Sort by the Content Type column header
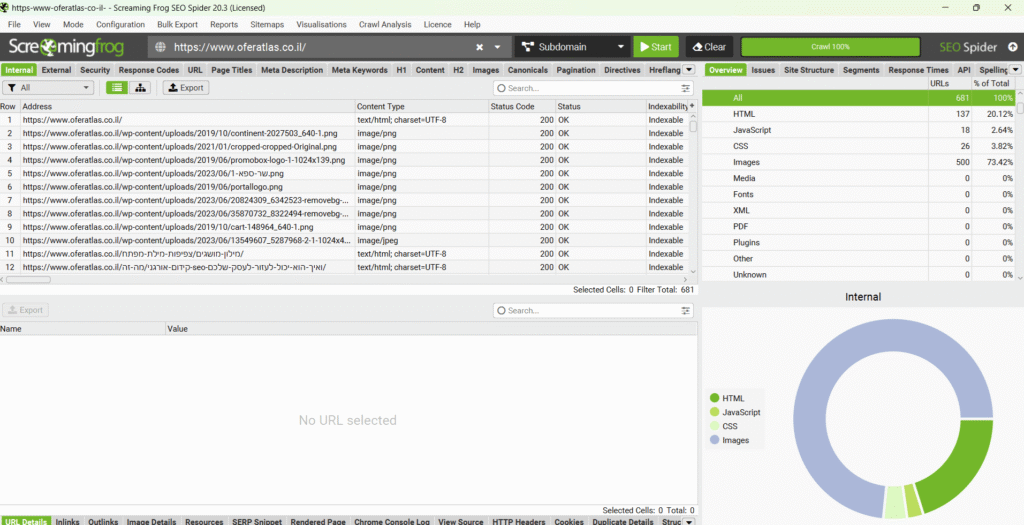The height and width of the screenshot is (525, 1024). pos(422,106)
